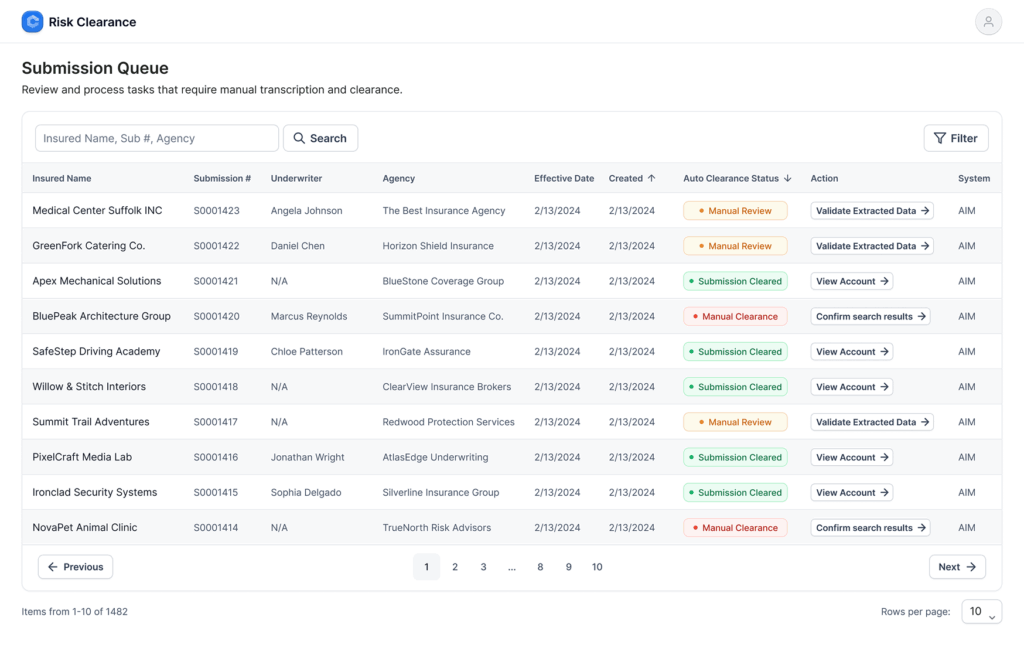Expand the Rows per page dropdown
The height and width of the screenshot is (665, 1024).
click(x=981, y=611)
